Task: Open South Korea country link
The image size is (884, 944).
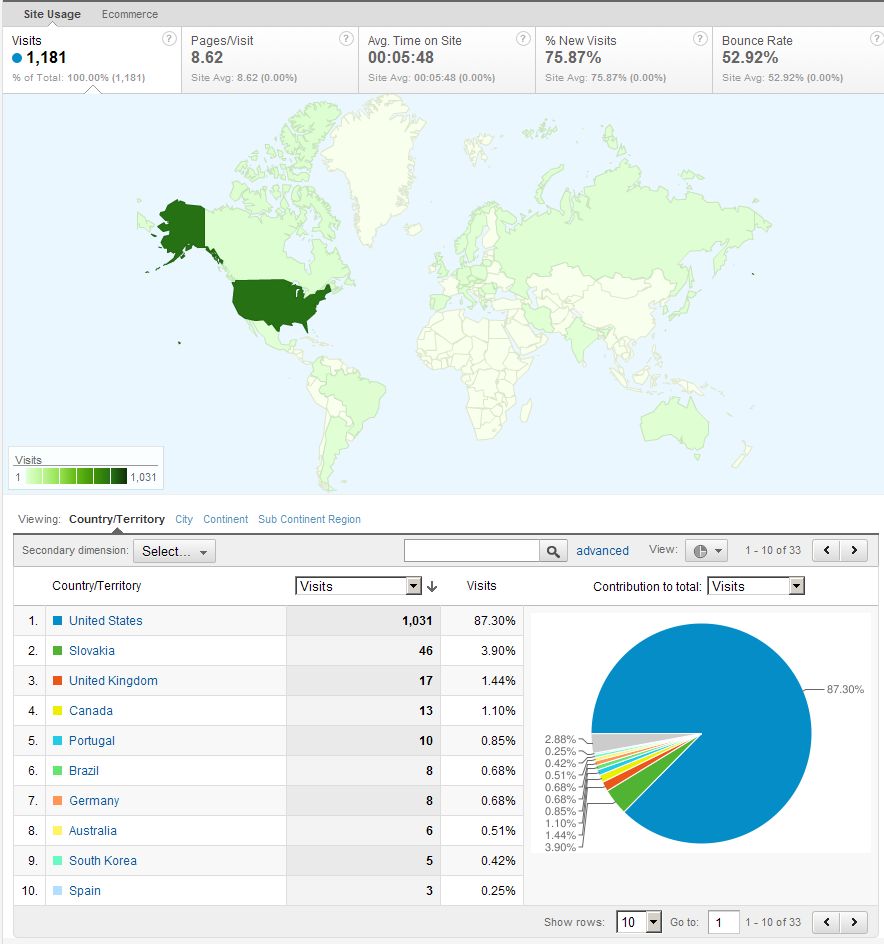Action: [102, 861]
